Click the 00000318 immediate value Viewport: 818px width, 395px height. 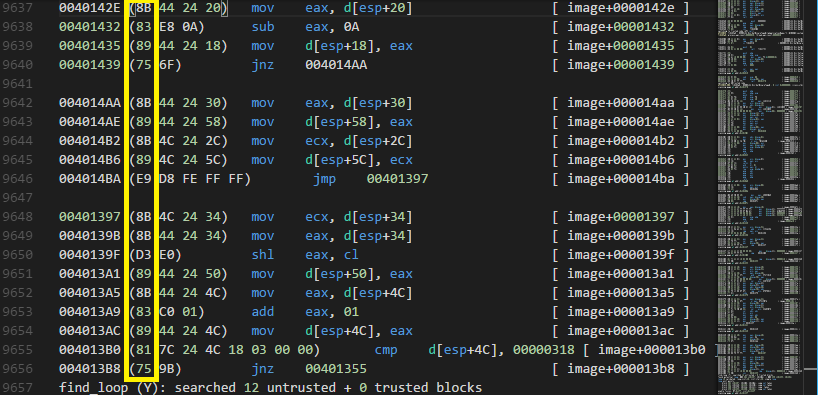[x=544, y=350]
